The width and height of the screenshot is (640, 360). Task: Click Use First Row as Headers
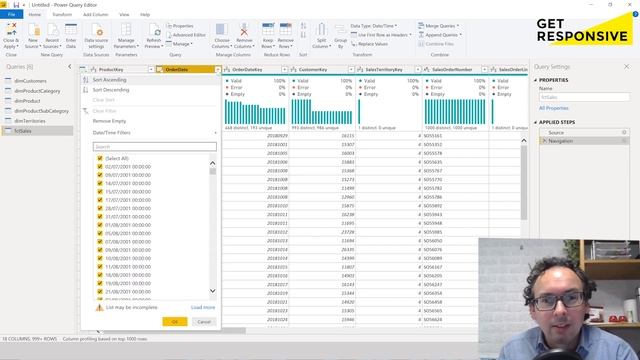tap(381, 35)
